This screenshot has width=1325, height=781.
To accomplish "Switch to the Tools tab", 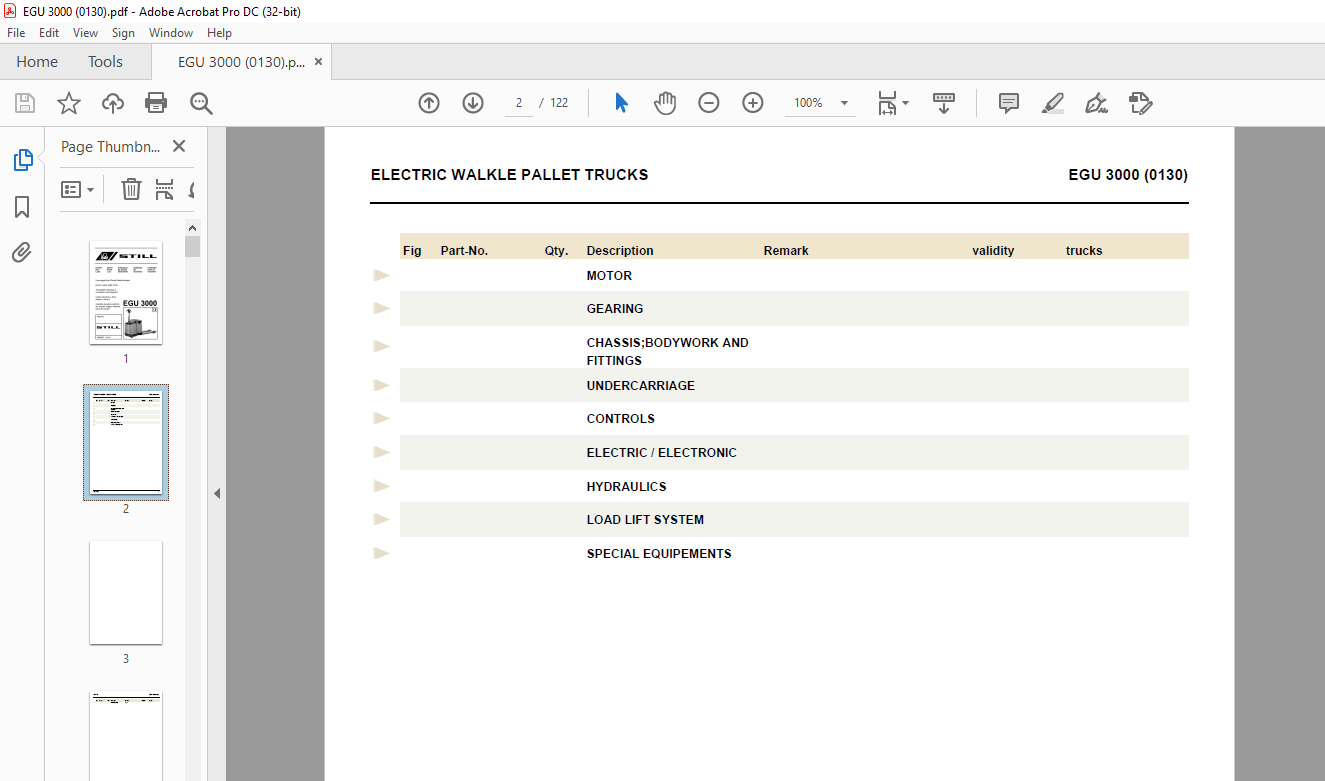I will point(105,62).
